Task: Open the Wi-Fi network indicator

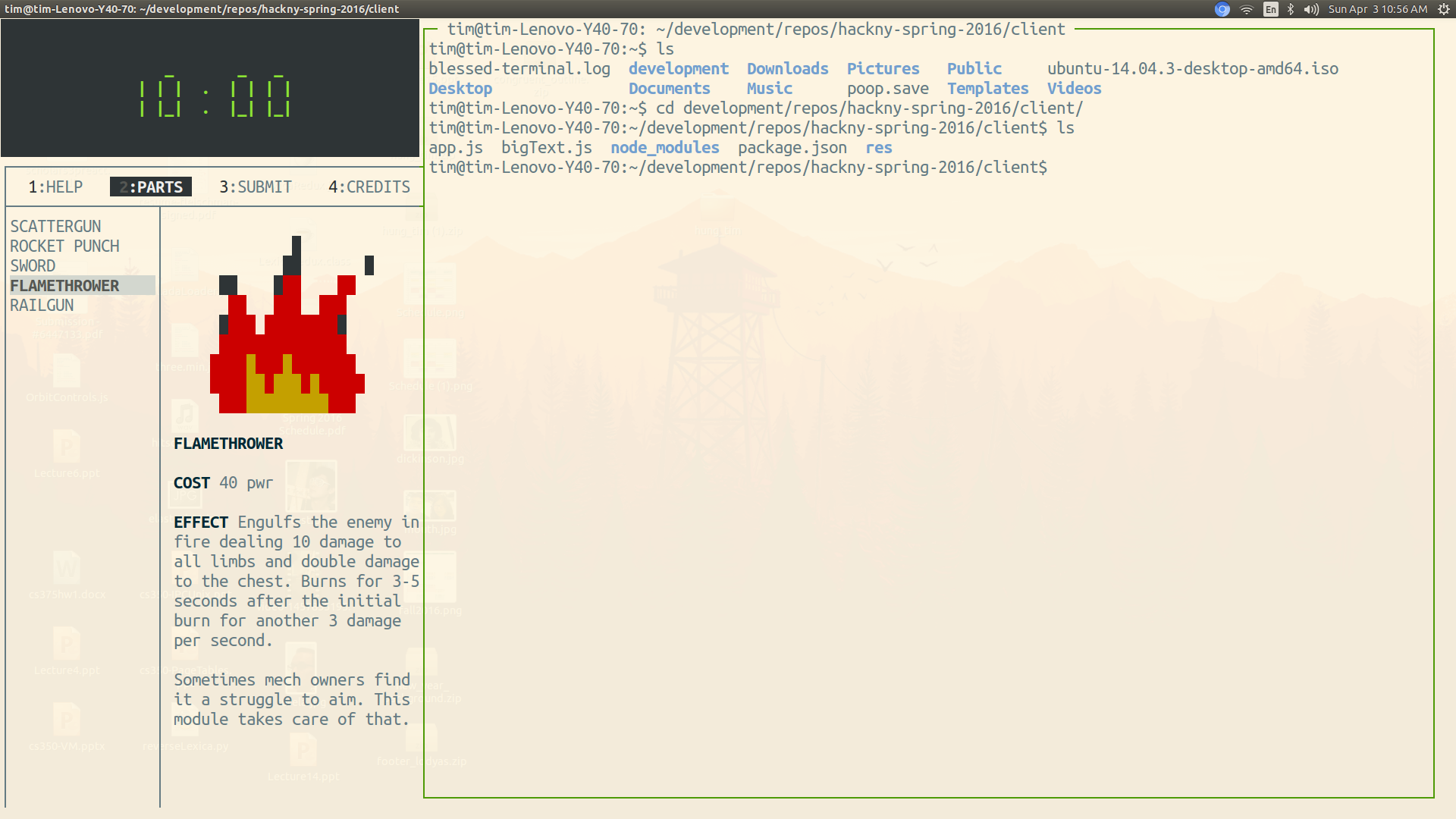Action: tap(1246, 9)
